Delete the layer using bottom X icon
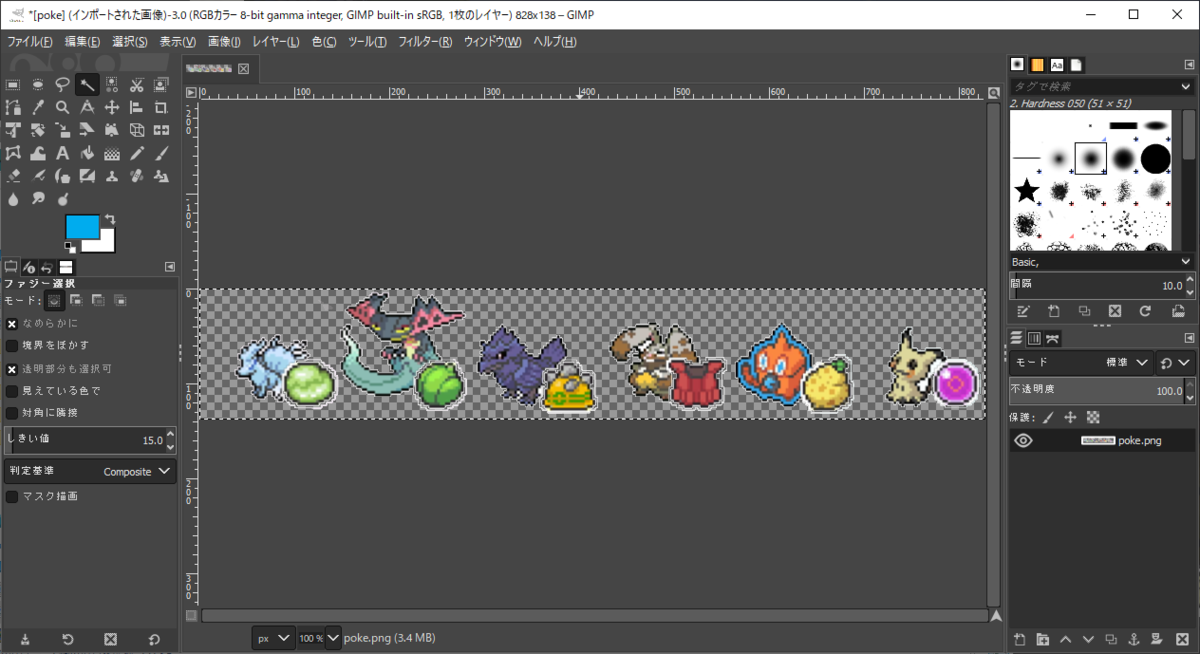This screenshot has height=654, width=1200. pyautogui.click(x=1182, y=640)
